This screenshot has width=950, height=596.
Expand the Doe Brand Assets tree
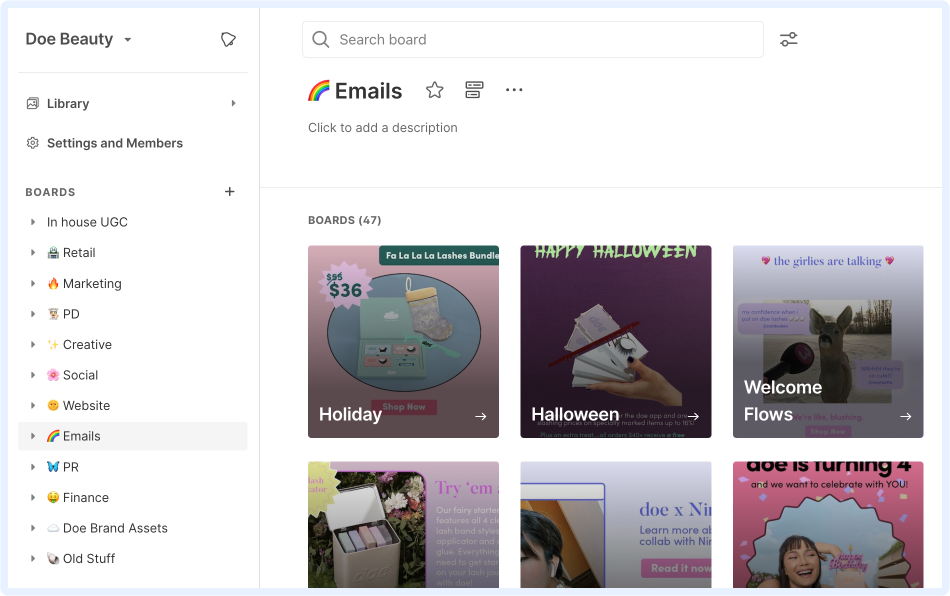33,528
